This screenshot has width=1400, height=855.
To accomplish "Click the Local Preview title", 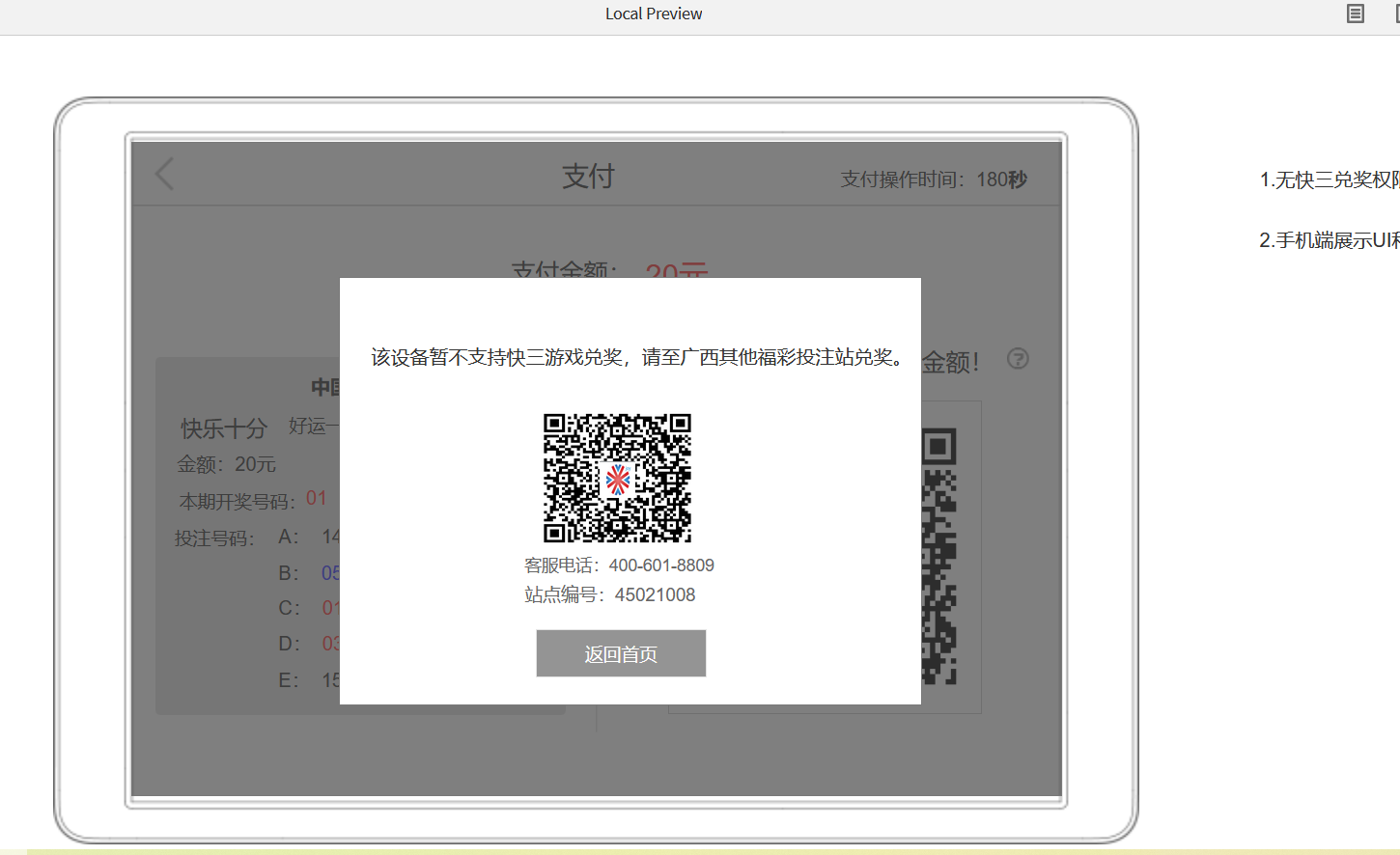I will [654, 14].
